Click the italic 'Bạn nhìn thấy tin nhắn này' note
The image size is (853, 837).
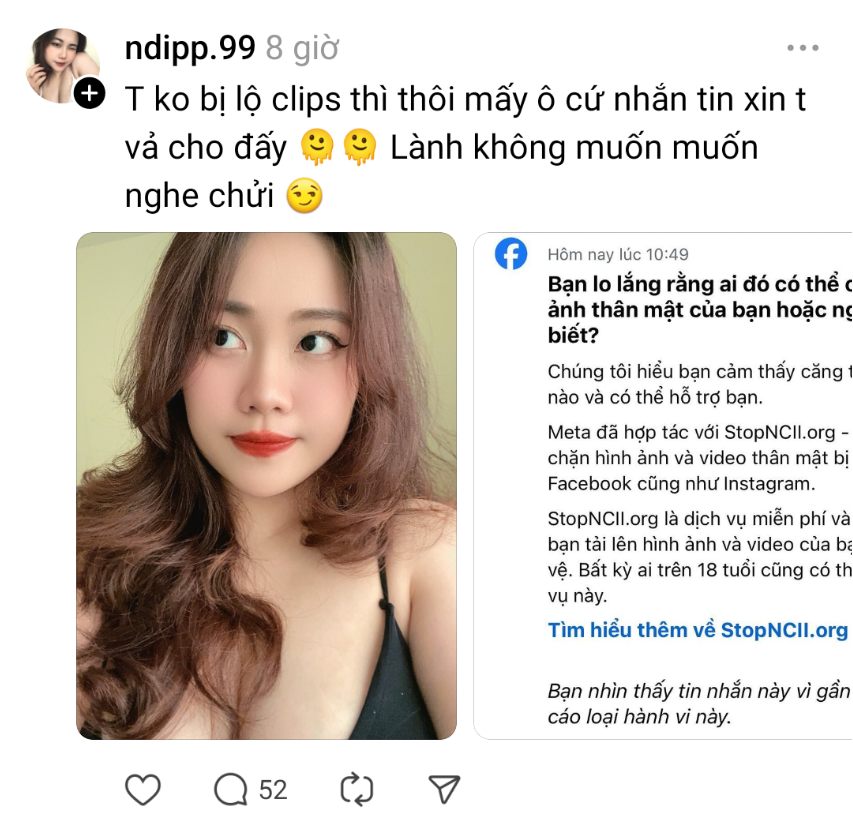coord(700,703)
